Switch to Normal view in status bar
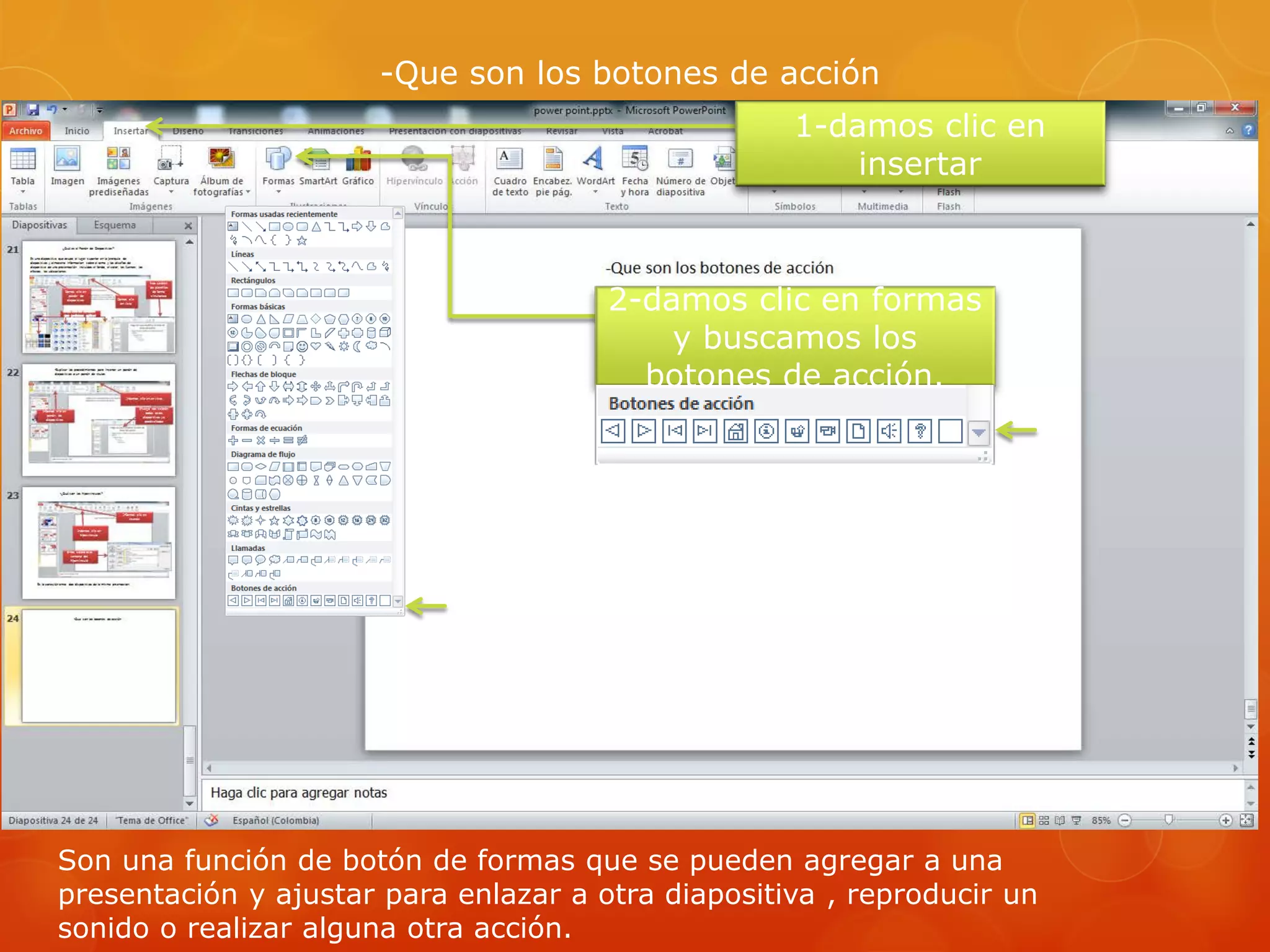 pyautogui.click(x=1027, y=820)
